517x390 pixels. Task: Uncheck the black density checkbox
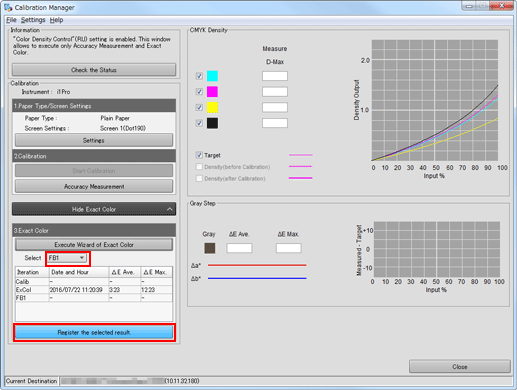(199, 123)
